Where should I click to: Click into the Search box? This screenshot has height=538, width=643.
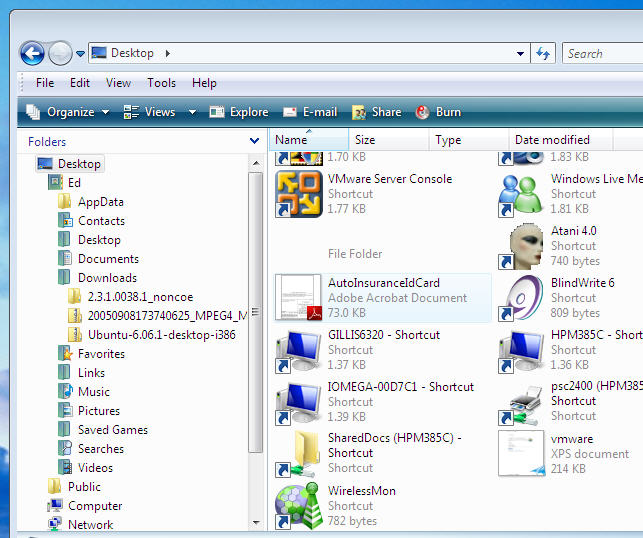click(603, 53)
